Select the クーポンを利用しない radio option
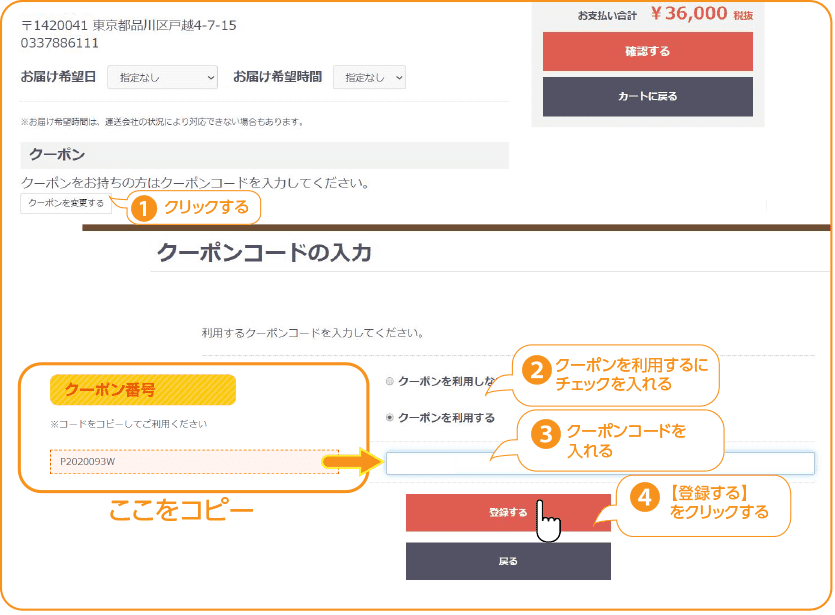This screenshot has width=835, height=615. (390, 381)
